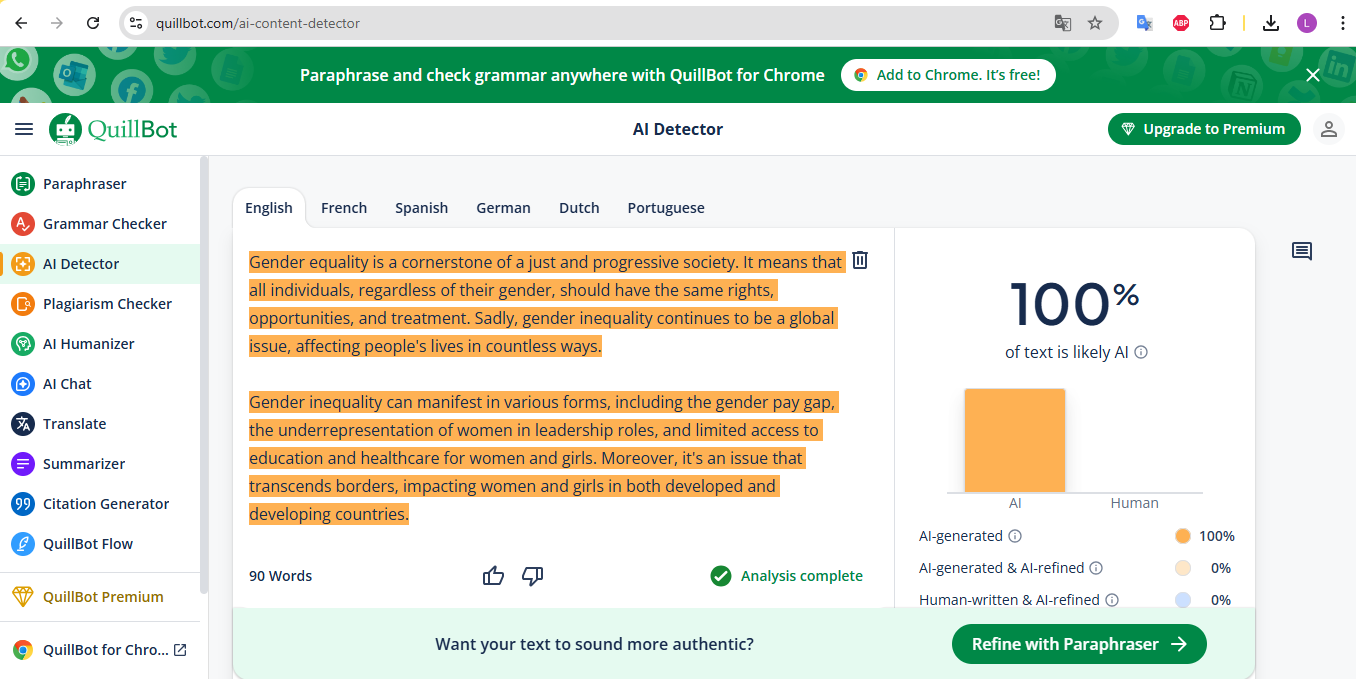Open QuillBot Flow from the sidebar
Image resolution: width=1356 pixels, height=679 pixels.
pos(100,544)
